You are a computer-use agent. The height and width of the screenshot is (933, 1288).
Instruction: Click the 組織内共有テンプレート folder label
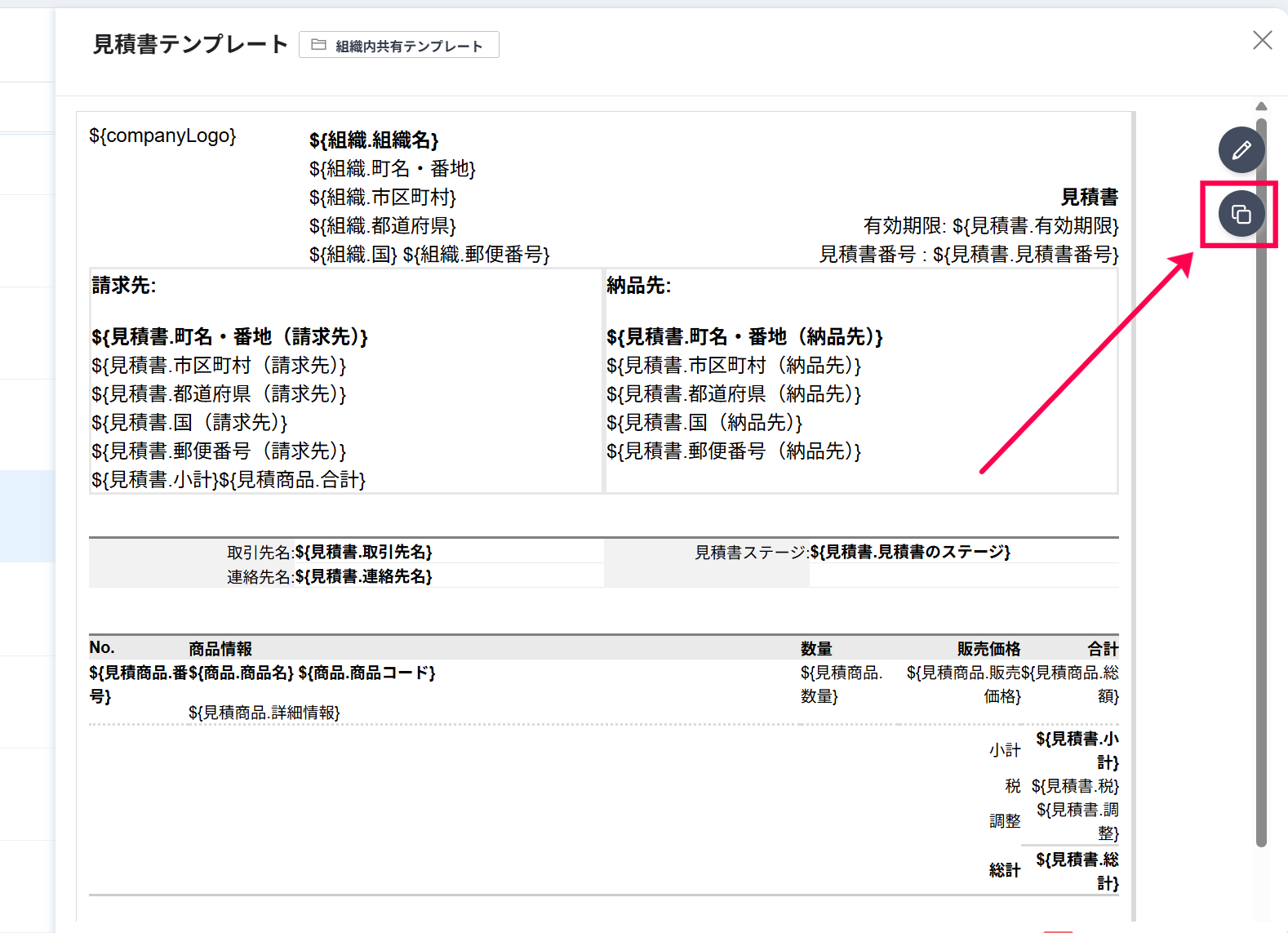pyautogui.click(x=409, y=47)
